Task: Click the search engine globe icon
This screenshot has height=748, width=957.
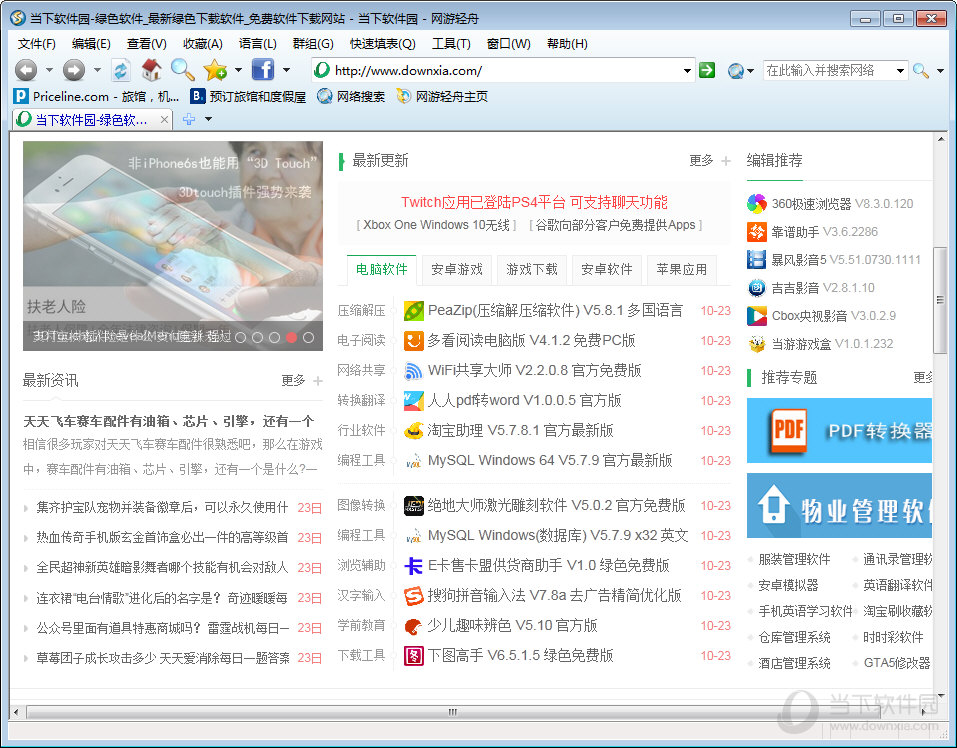Action: point(735,71)
